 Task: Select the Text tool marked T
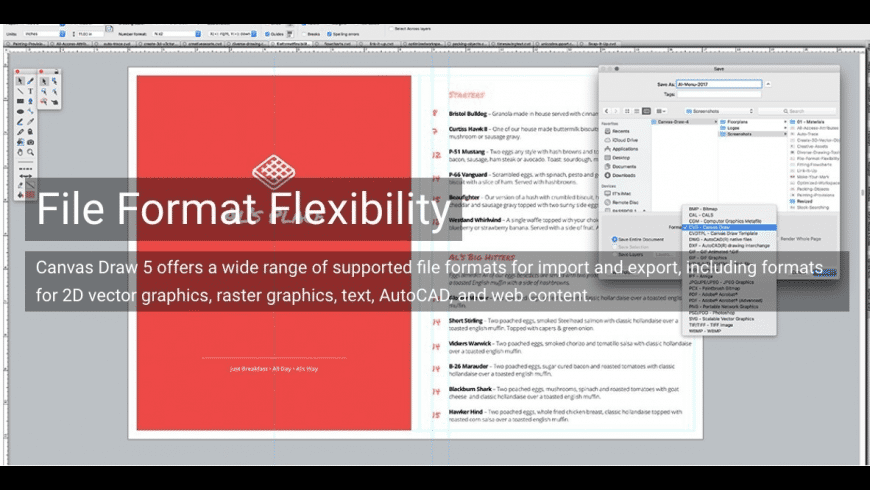click(31, 91)
